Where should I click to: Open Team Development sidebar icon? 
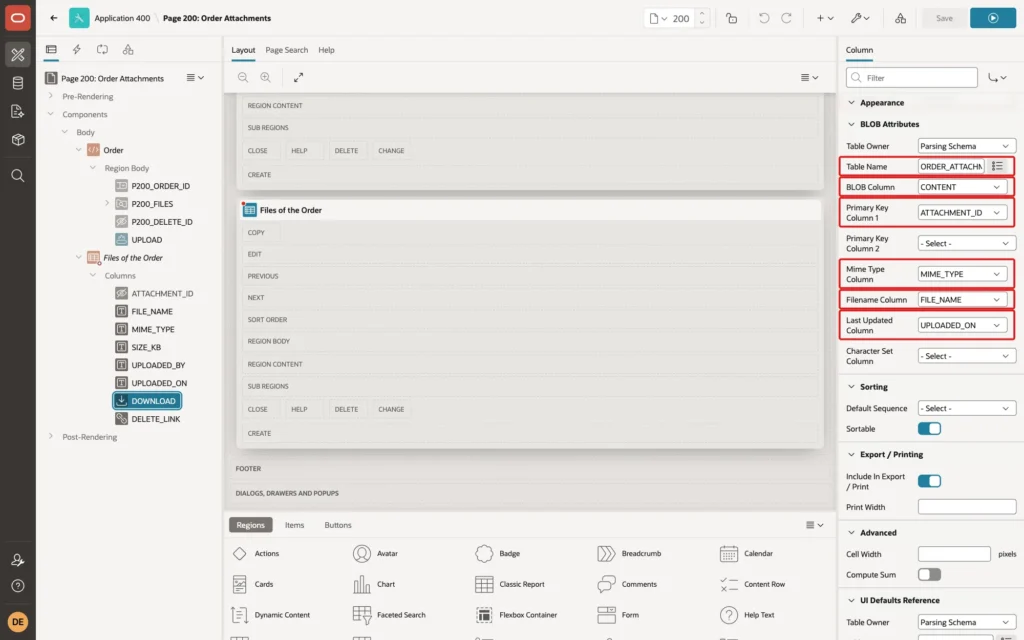point(18,112)
